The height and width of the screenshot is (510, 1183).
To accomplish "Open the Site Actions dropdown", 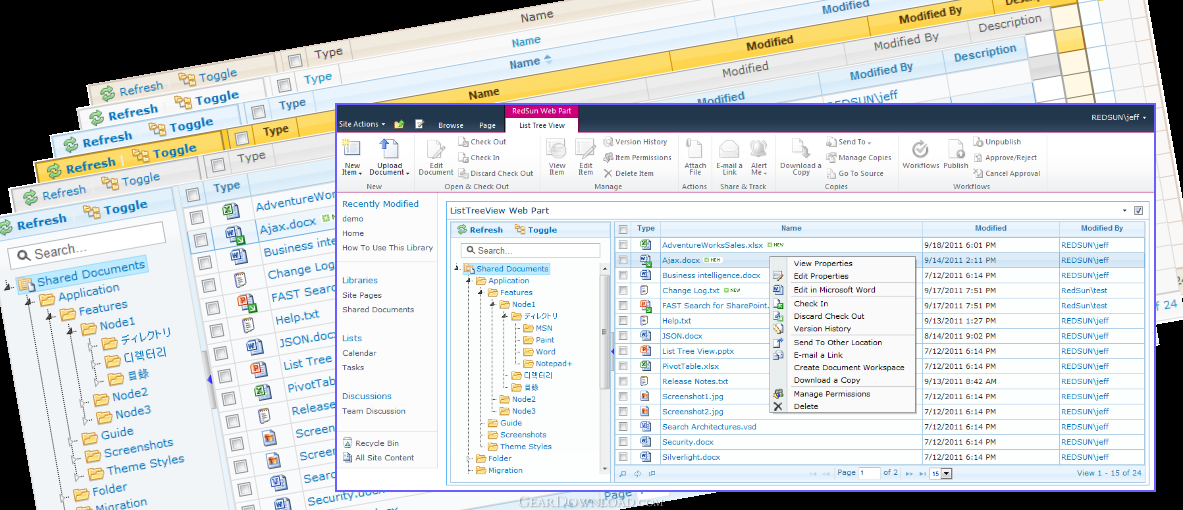I will (x=362, y=124).
